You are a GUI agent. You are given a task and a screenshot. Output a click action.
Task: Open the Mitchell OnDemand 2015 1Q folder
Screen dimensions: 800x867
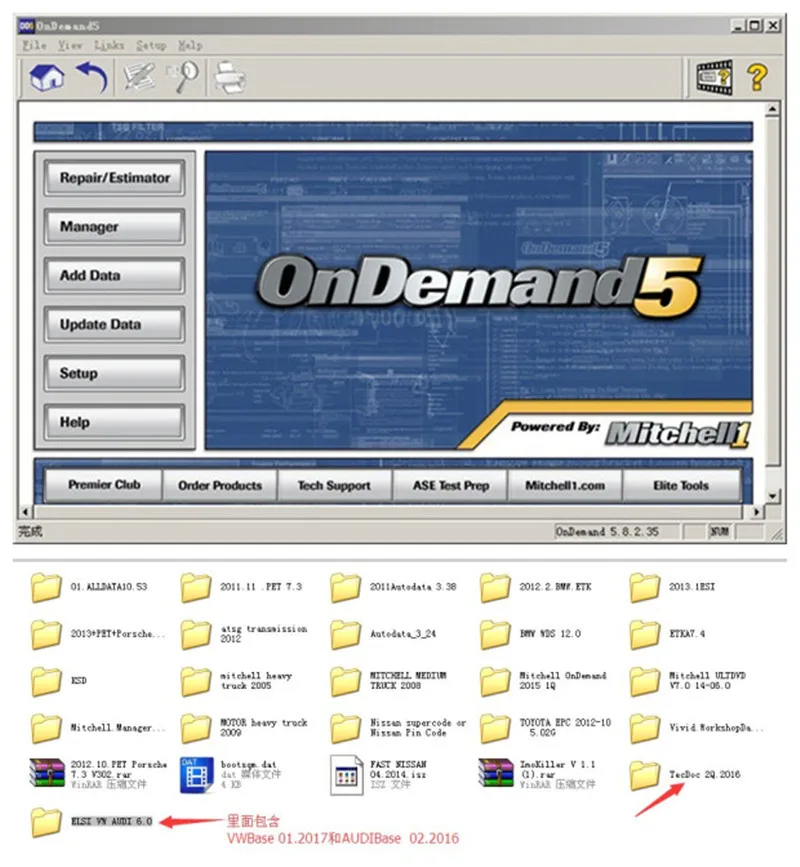tap(543, 681)
